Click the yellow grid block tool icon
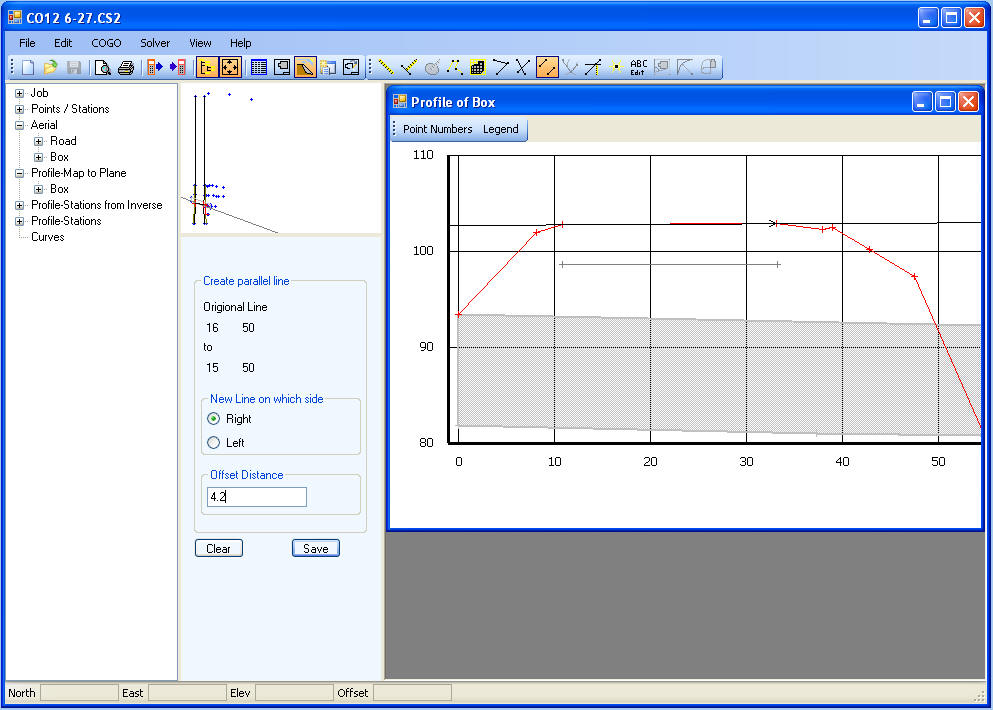 [478, 67]
